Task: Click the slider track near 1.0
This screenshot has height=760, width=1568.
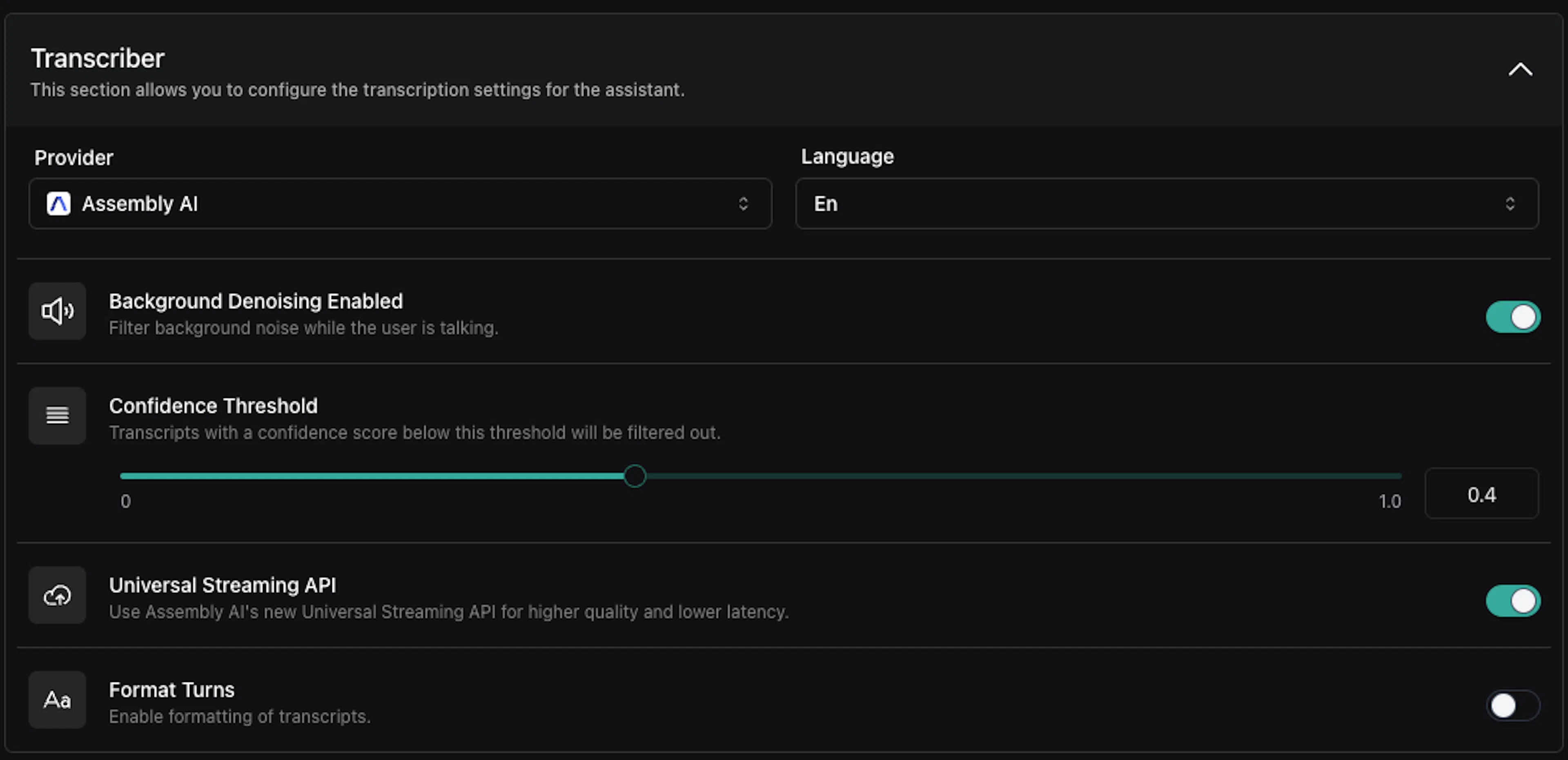Action: (x=1388, y=476)
